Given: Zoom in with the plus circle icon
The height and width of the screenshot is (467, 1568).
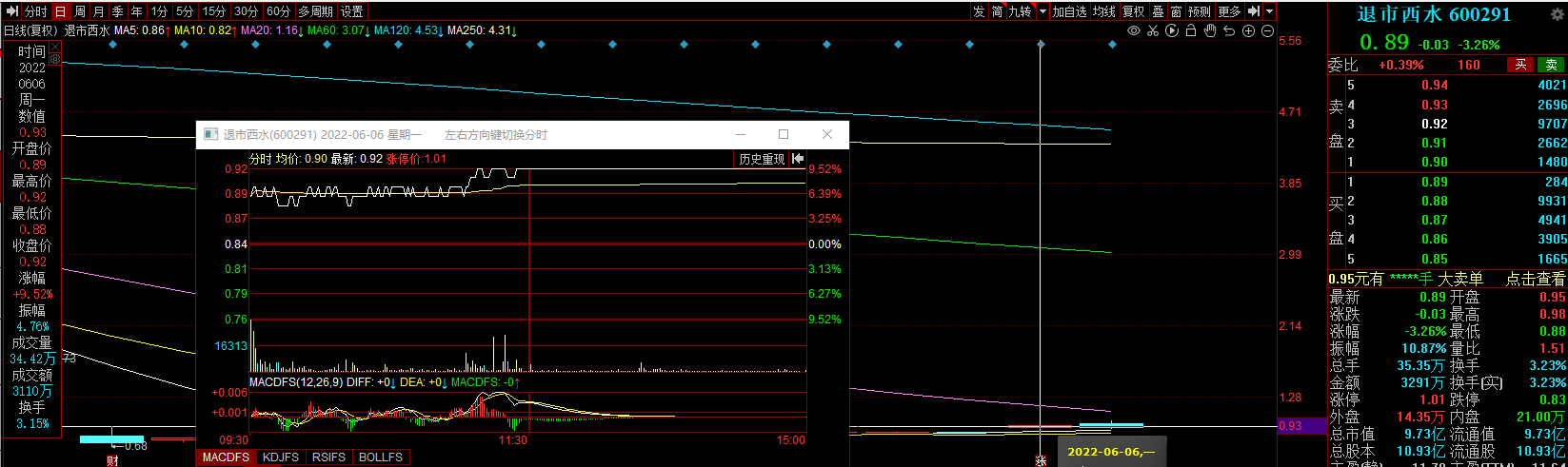Looking at the screenshot, I should [x=1248, y=31].
